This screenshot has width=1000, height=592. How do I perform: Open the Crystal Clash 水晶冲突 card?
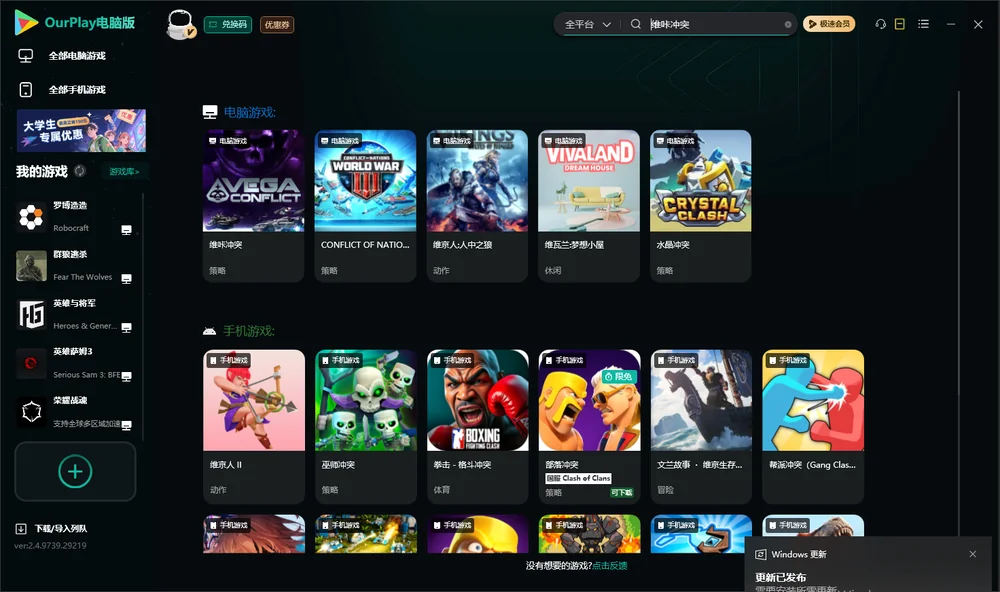[x=701, y=205]
